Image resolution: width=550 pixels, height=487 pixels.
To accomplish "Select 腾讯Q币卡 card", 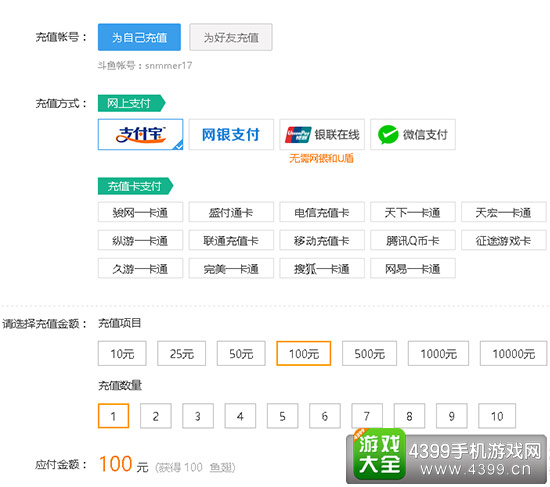I will (x=413, y=240).
